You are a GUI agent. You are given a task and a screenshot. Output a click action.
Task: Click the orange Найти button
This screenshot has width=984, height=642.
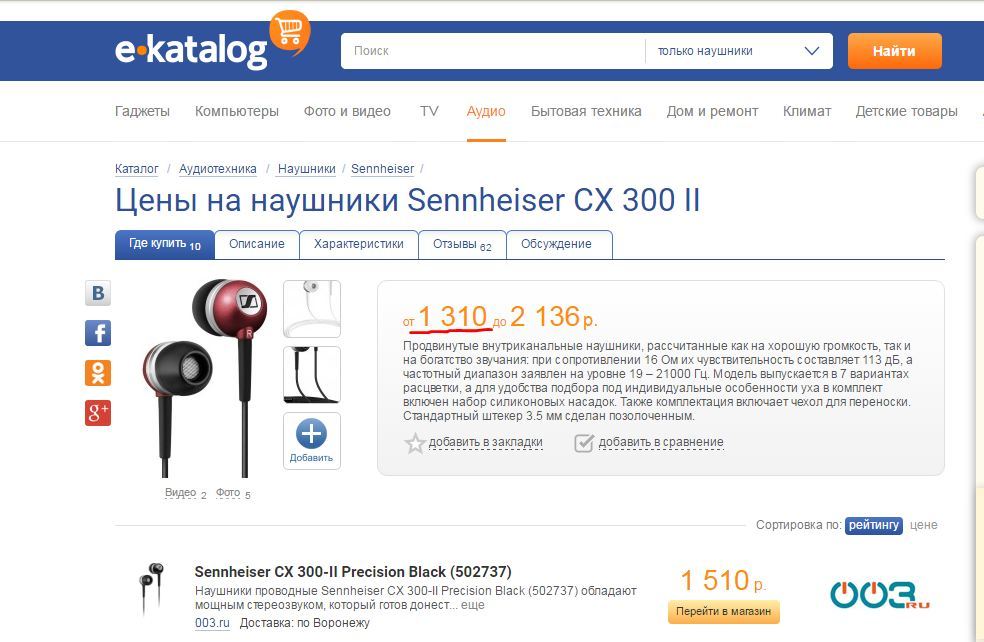click(894, 51)
